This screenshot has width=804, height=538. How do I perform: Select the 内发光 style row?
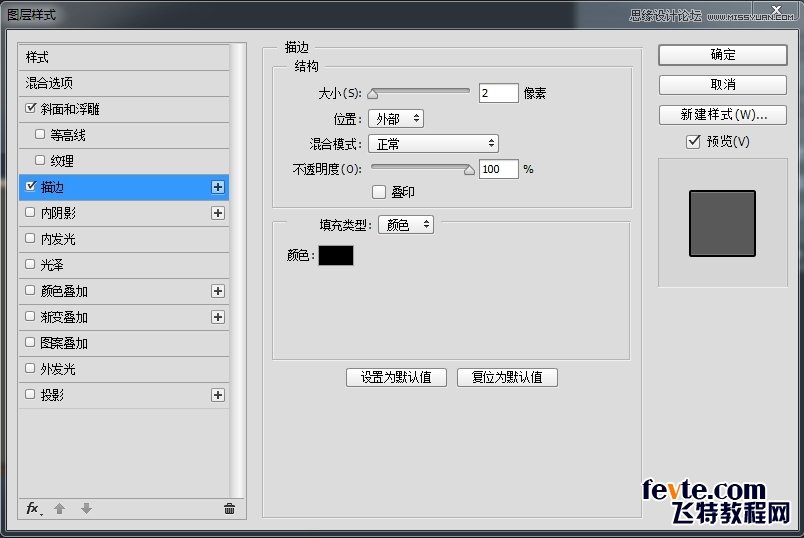124,239
